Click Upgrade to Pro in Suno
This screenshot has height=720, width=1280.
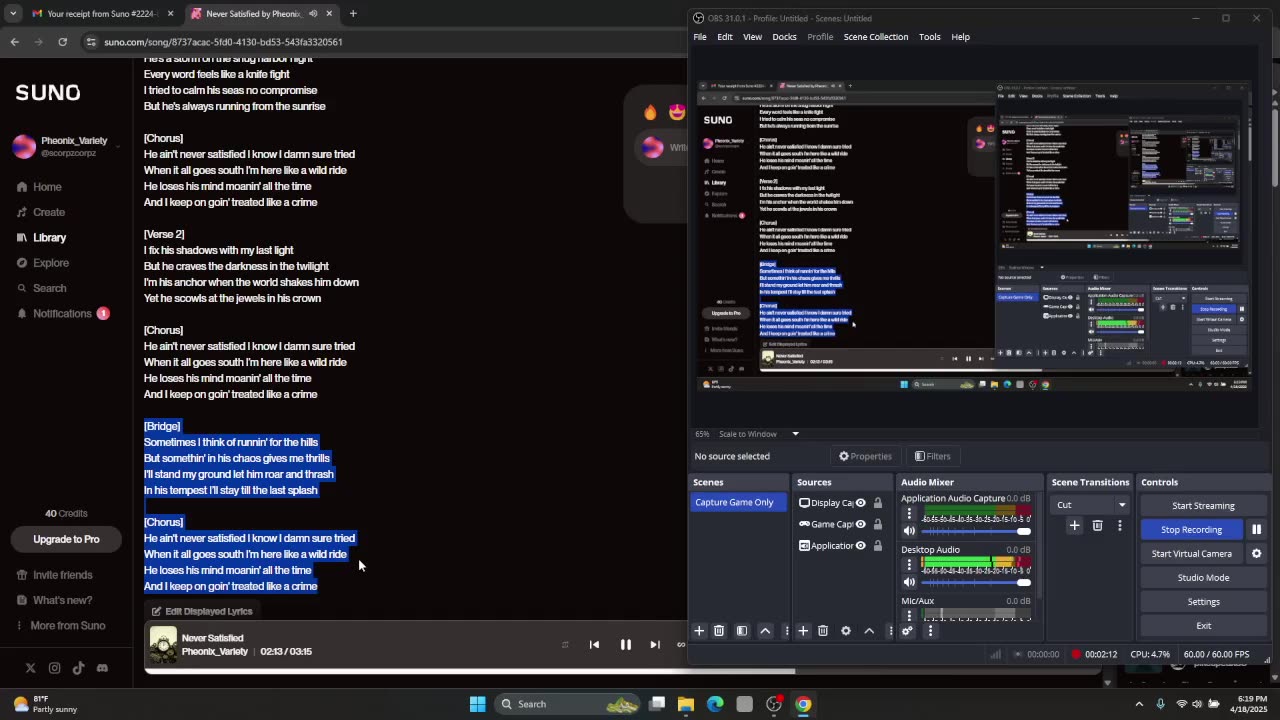click(x=66, y=539)
